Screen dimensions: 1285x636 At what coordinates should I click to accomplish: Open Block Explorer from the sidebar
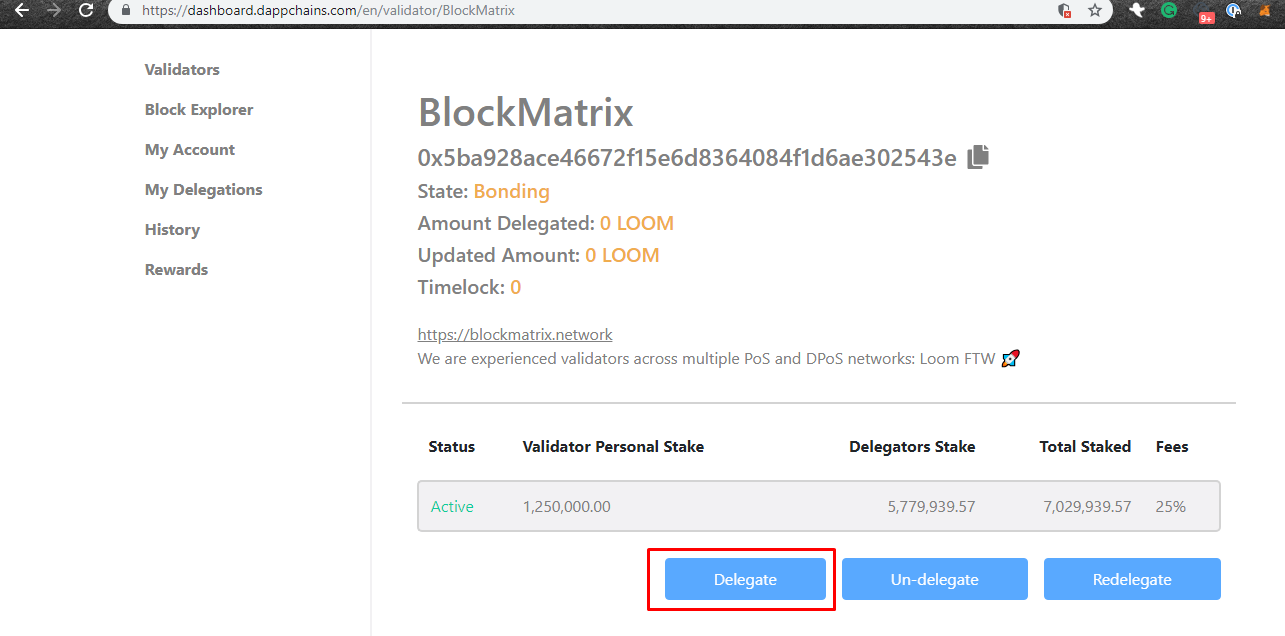pos(198,109)
